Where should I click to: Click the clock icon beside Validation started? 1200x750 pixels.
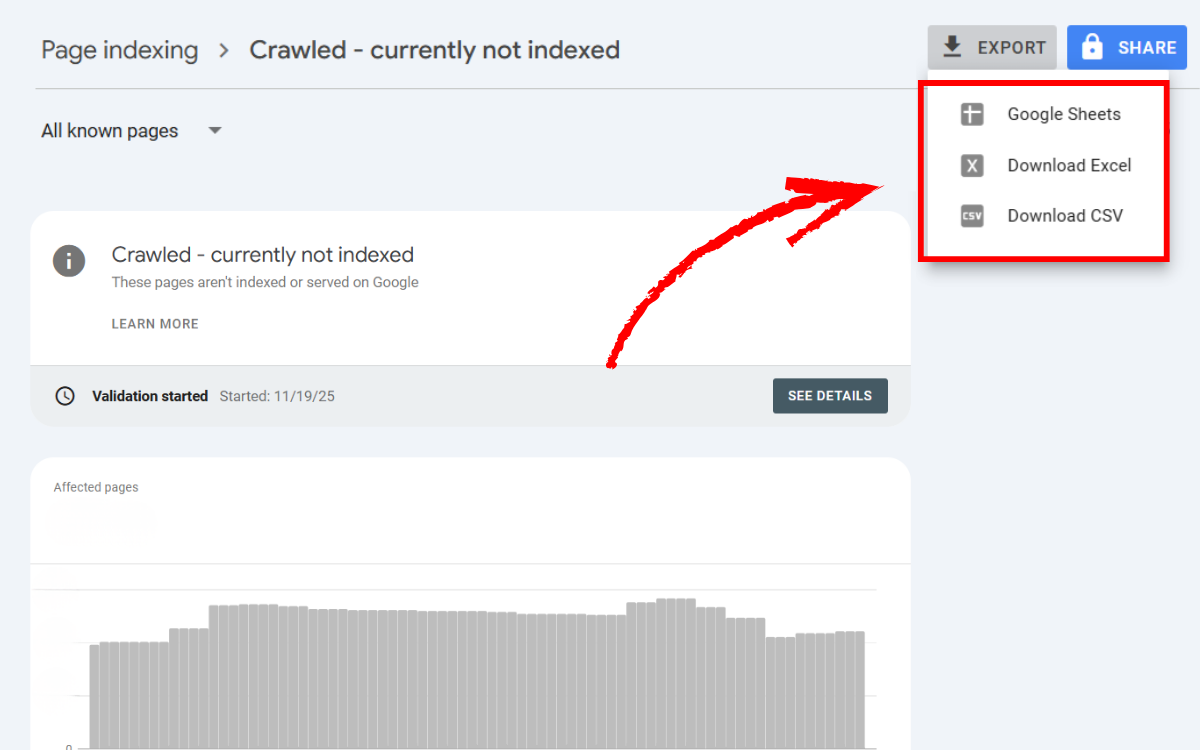click(x=65, y=396)
